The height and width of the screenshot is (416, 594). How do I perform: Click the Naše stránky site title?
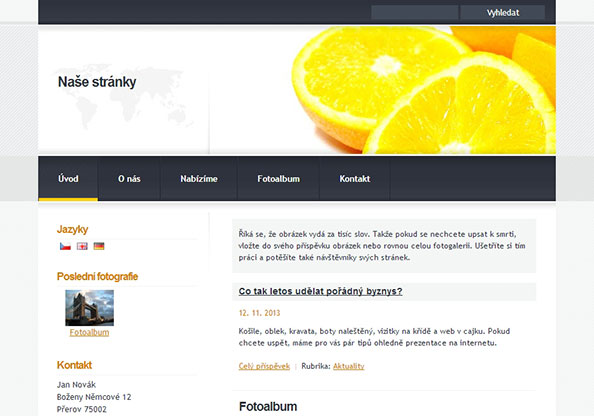(97, 82)
